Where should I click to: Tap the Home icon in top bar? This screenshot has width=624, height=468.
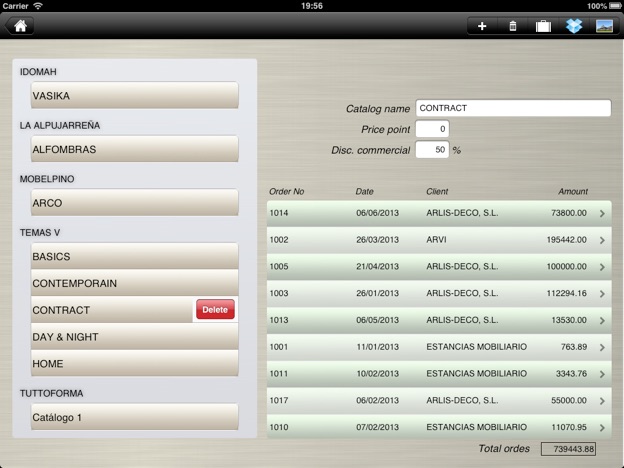coord(20,26)
